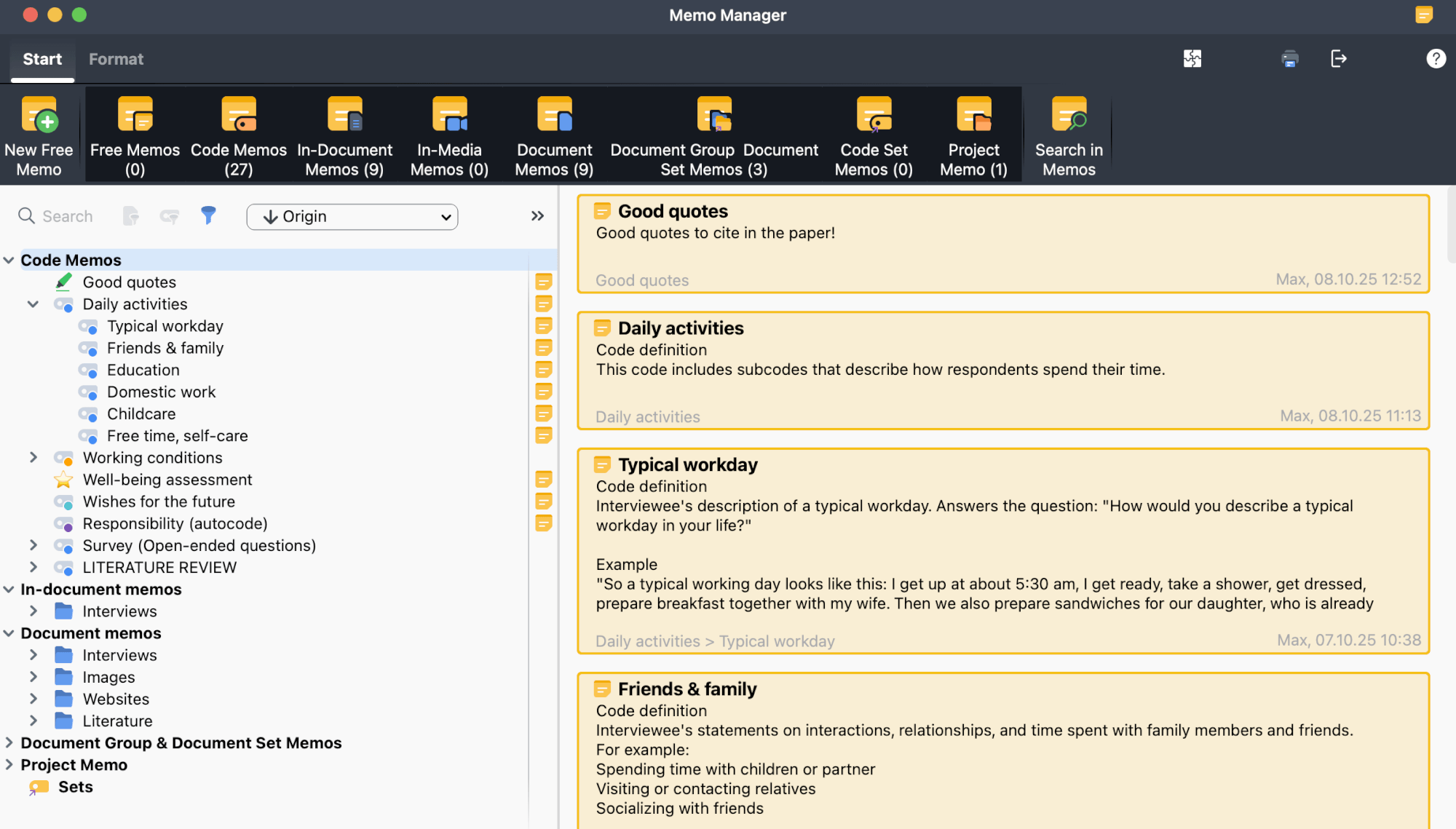
Task: Click the green highlighter icon beside Good quotes
Action: click(64, 282)
